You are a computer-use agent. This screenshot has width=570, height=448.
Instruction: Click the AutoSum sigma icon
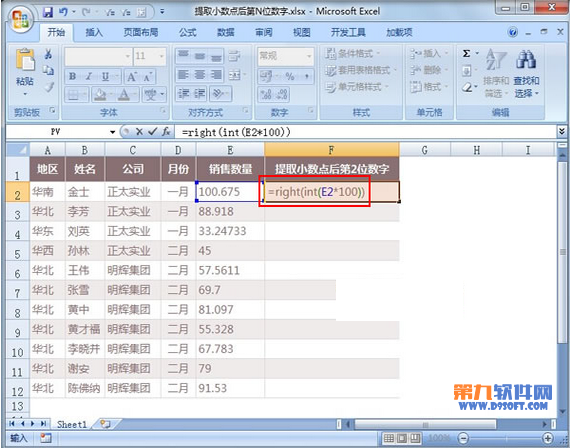(466, 54)
